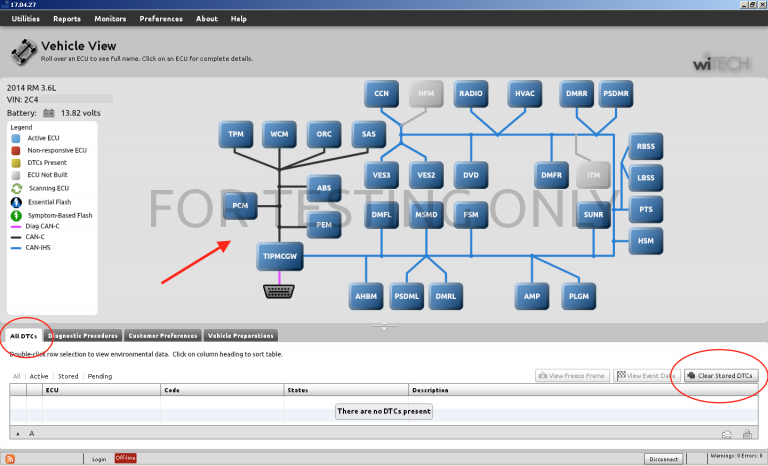Filter DTCs by Stored status

68,376
